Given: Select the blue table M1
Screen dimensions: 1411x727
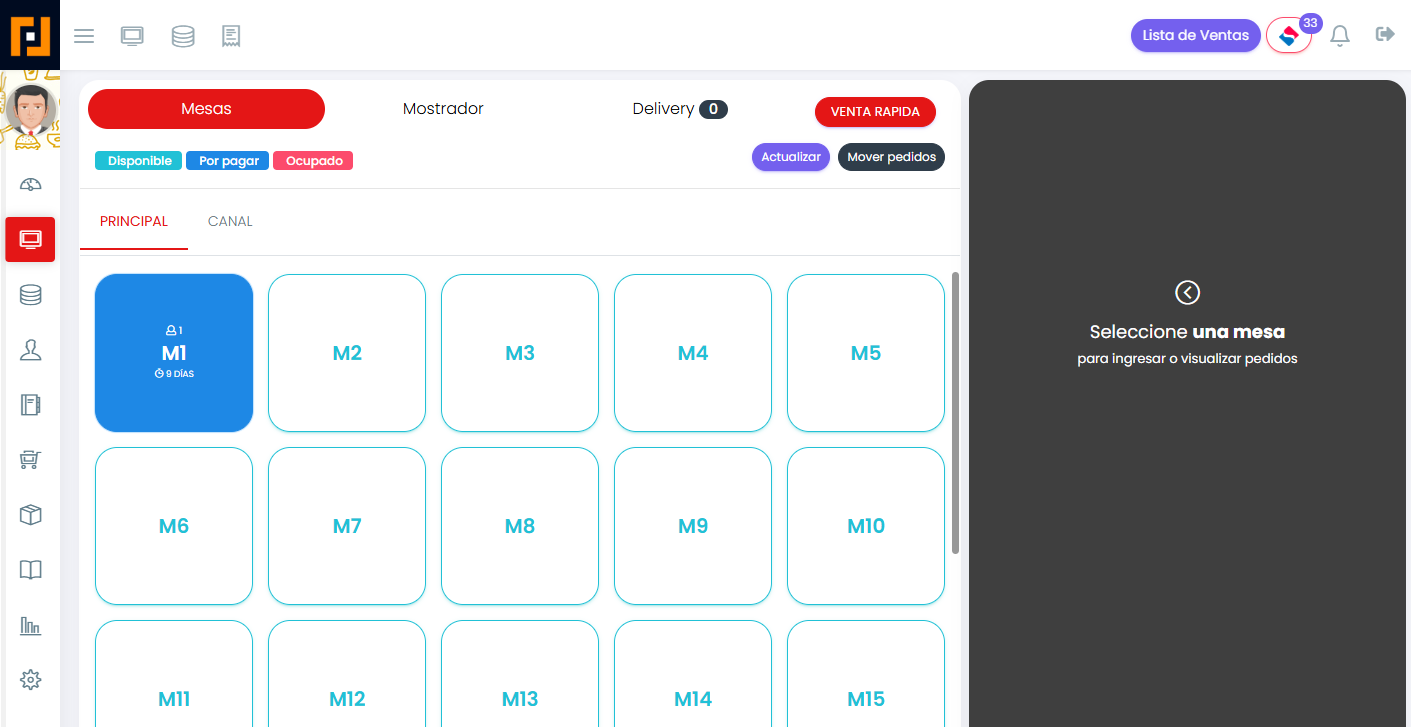Looking at the screenshot, I should pyautogui.click(x=174, y=353).
